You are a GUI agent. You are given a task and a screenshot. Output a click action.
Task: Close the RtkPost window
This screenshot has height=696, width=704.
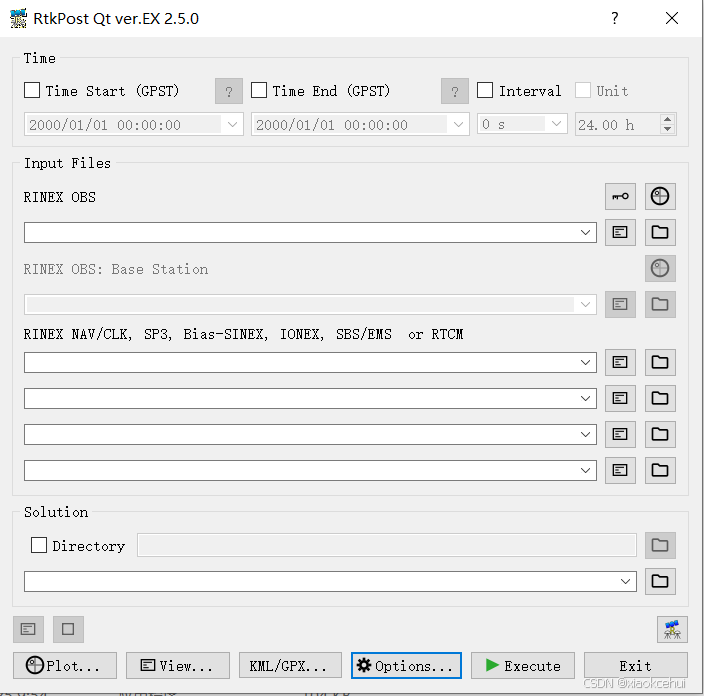672,18
